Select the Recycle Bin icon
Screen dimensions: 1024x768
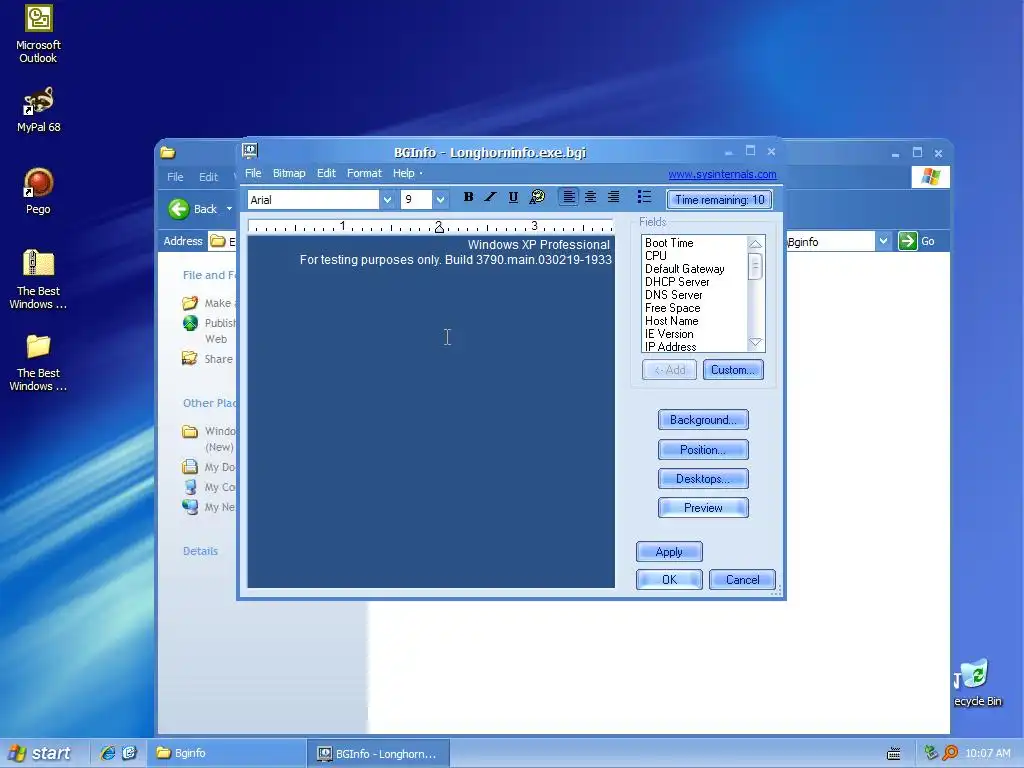pos(977,683)
